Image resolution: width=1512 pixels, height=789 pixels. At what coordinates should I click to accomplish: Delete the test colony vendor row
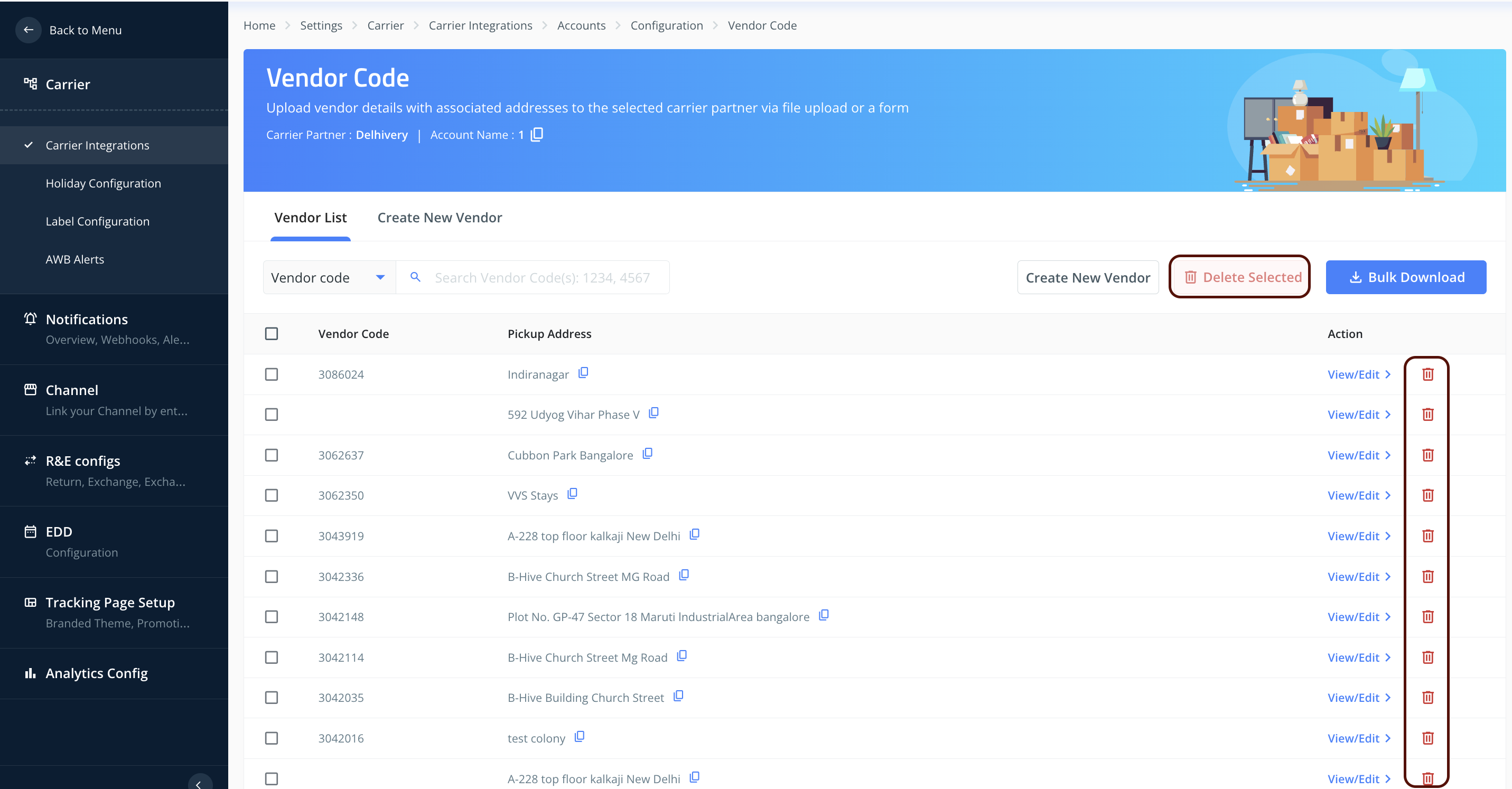coord(1427,738)
